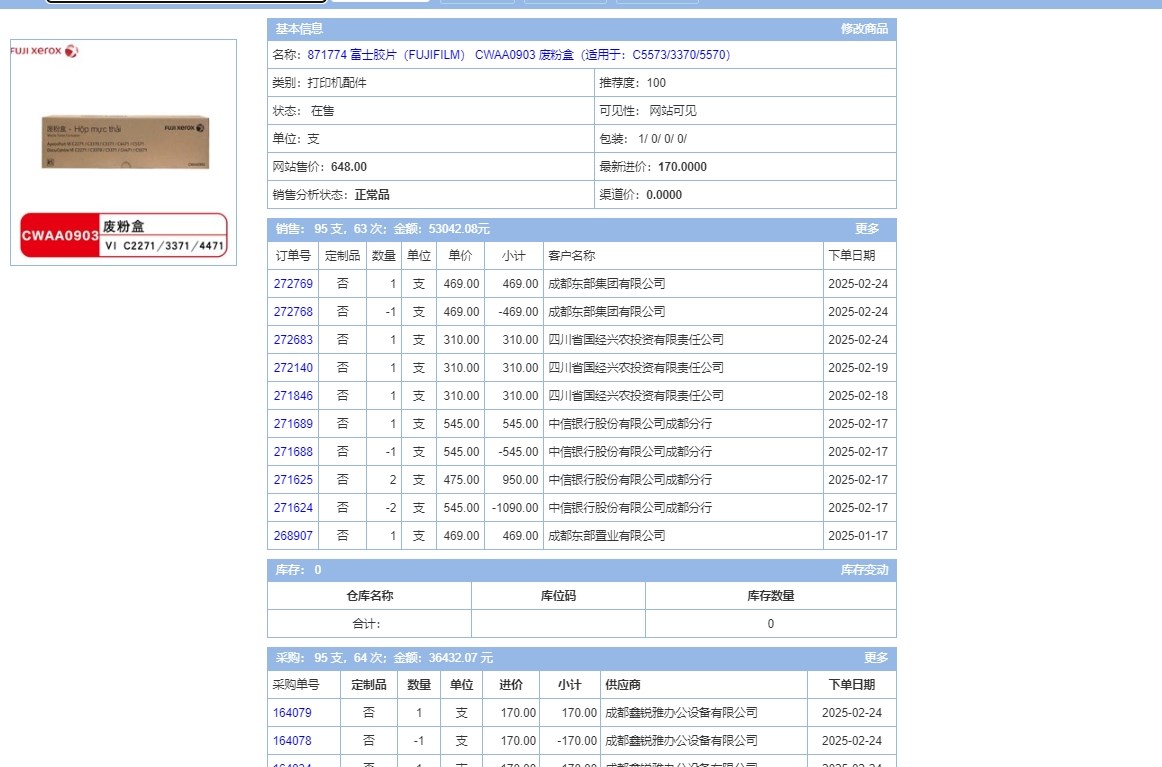The height and width of the screenshot is (767, 1162).
Task: Click the supplier name in the 164079 row
Action: 682,713
